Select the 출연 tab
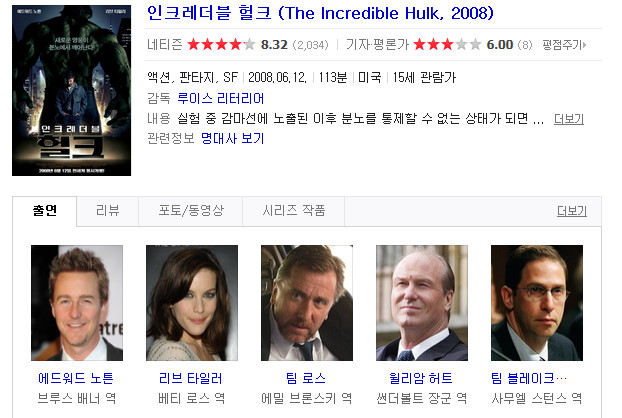 44,211
